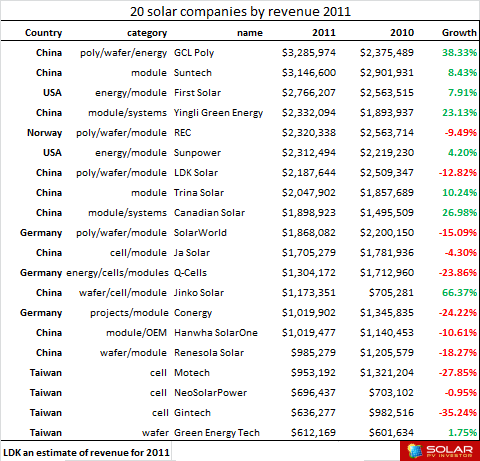Select the 'Ja Solar' name cell
480x461 pixels.
(x=192, y=253)
